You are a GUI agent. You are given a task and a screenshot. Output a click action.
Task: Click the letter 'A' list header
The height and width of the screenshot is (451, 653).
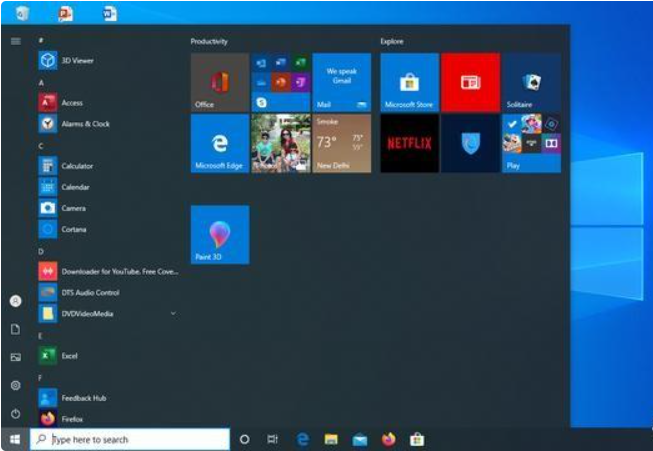pyautogui.click(x=41, y=83)
